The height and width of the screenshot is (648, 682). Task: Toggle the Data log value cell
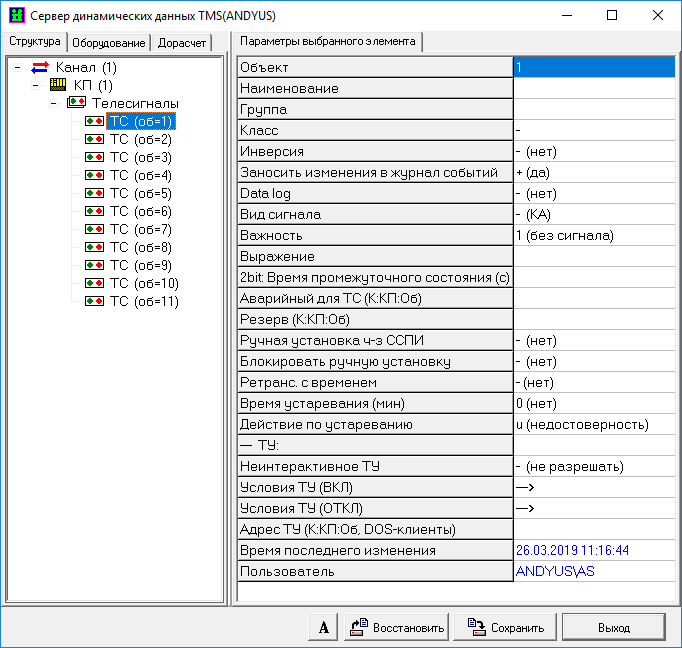594,193
